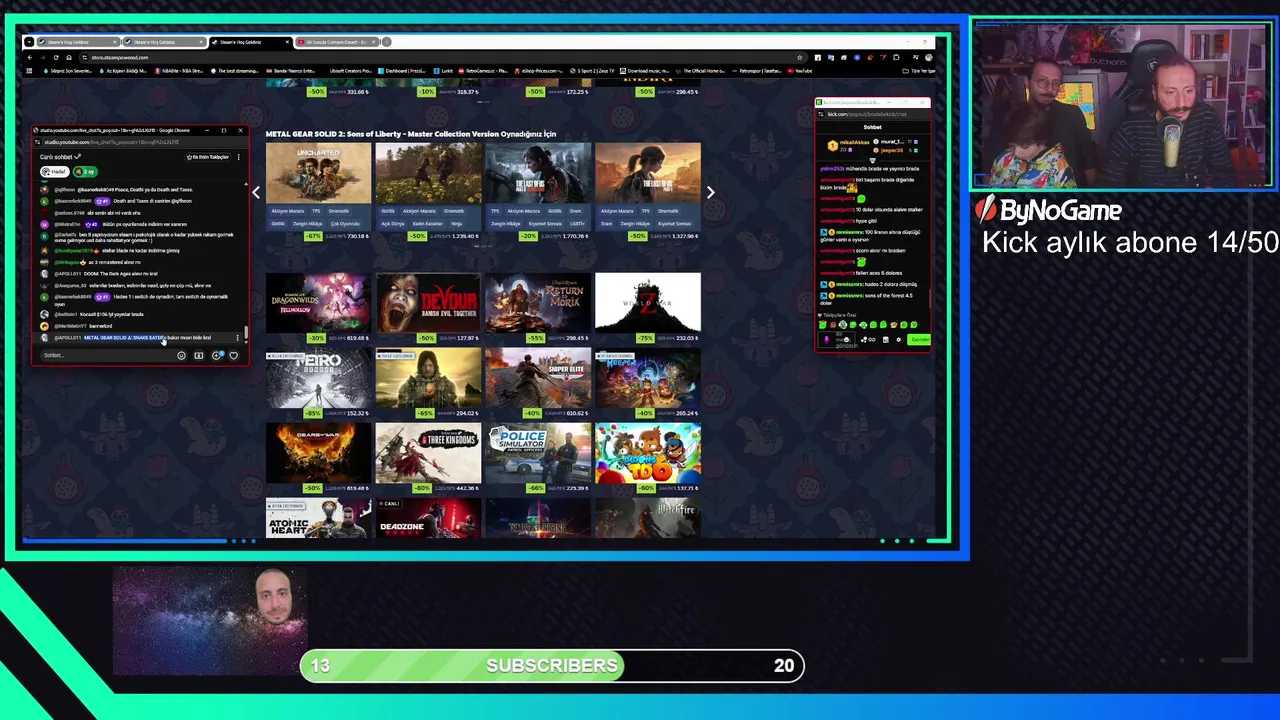
Task: Open the YouTube bookmark in bookmarks bar
Action: [798, 71]
